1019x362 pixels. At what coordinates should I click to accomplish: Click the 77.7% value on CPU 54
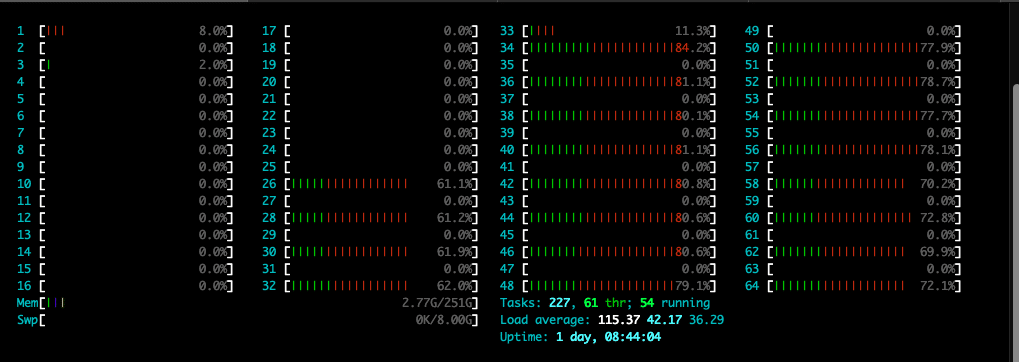coord(938,116)
